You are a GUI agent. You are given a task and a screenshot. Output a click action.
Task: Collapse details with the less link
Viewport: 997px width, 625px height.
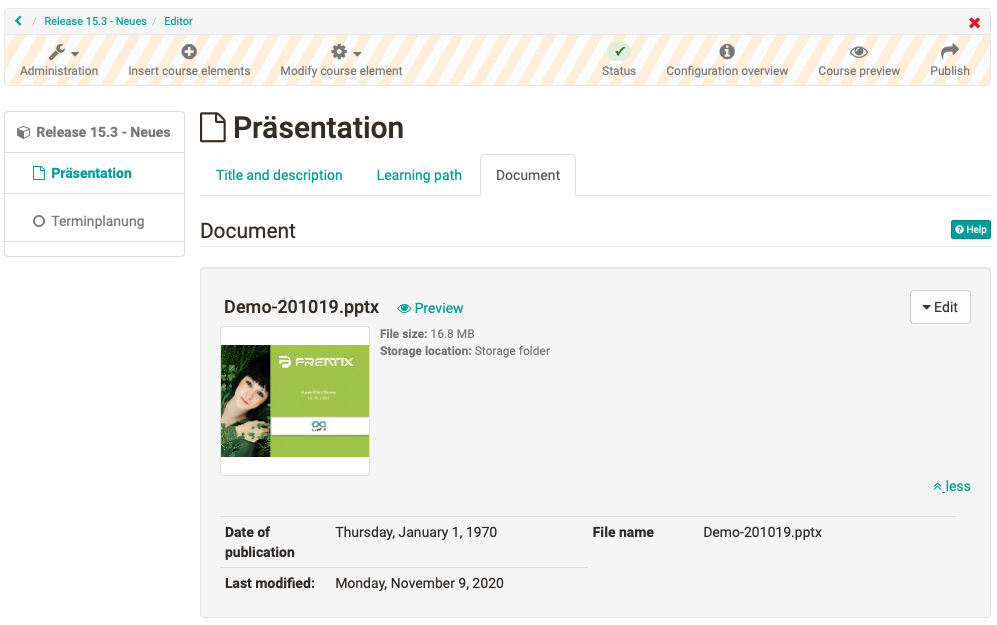coord(952,486)
